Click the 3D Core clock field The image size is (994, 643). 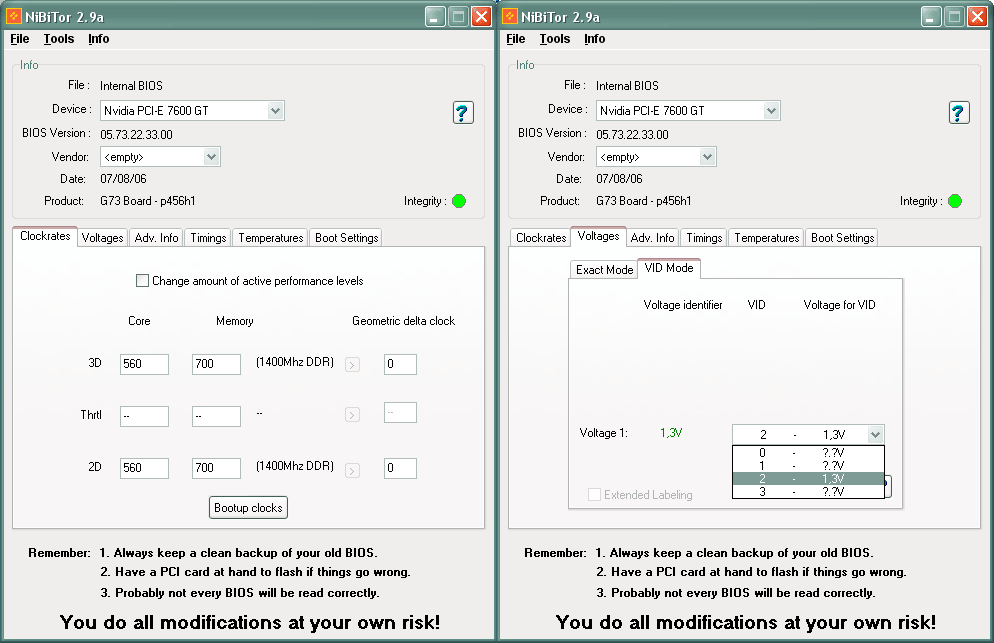point(145,364)
